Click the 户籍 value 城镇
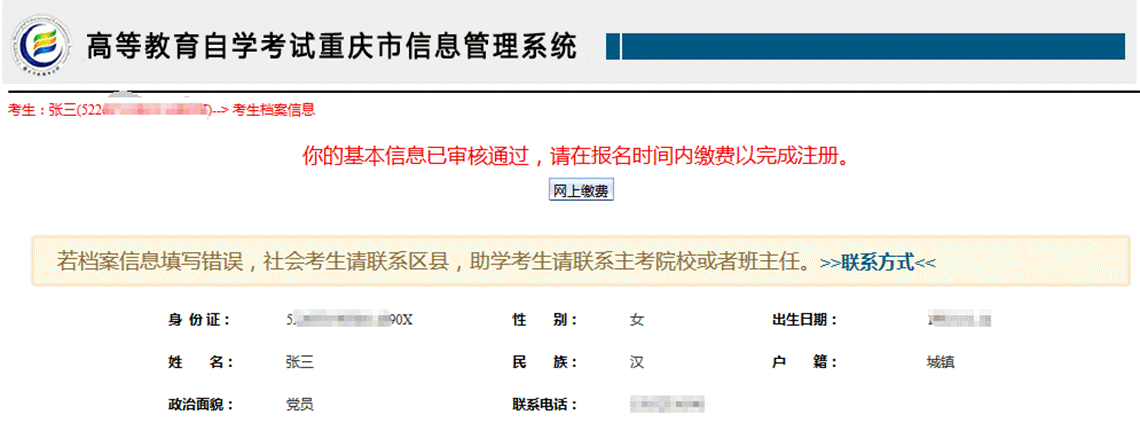 (x=940, y=362)
